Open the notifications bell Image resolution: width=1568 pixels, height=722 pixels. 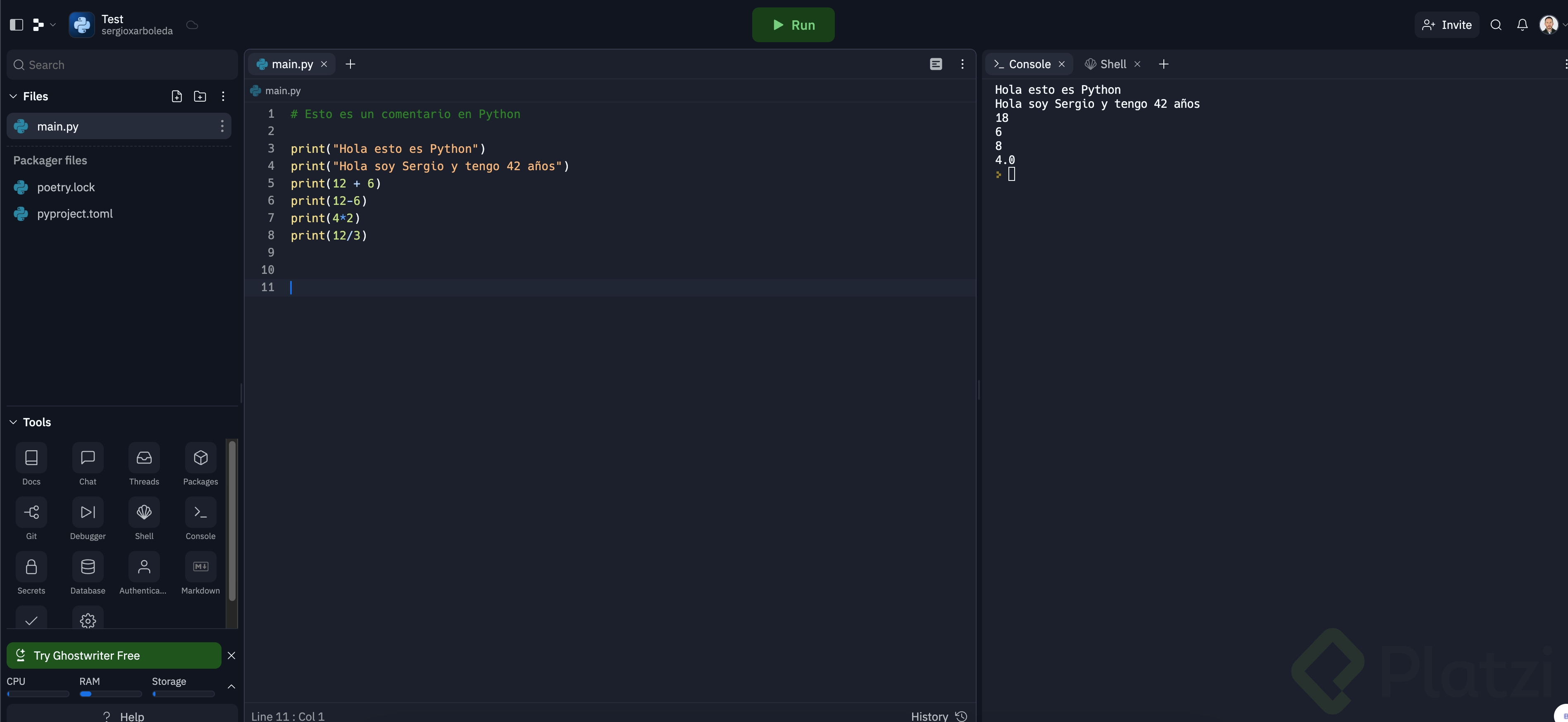[x=1522, y=25]
